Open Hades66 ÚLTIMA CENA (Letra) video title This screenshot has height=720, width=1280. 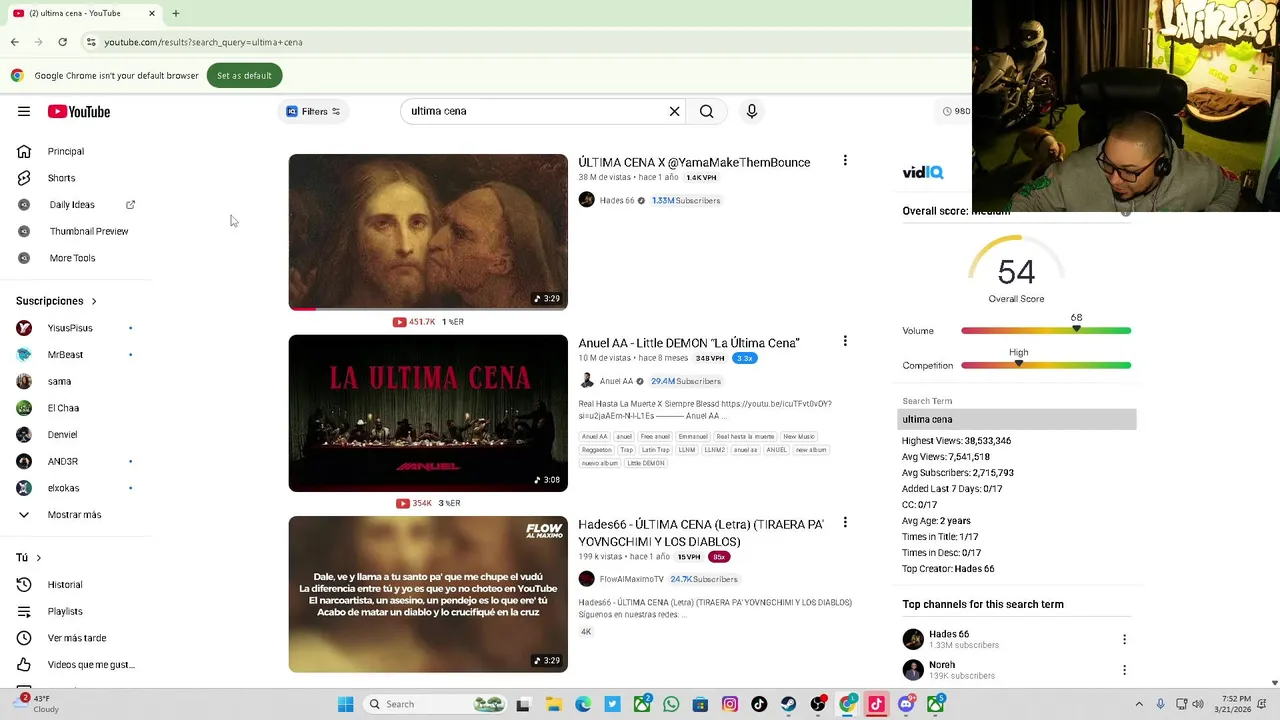tap(701, 532)
